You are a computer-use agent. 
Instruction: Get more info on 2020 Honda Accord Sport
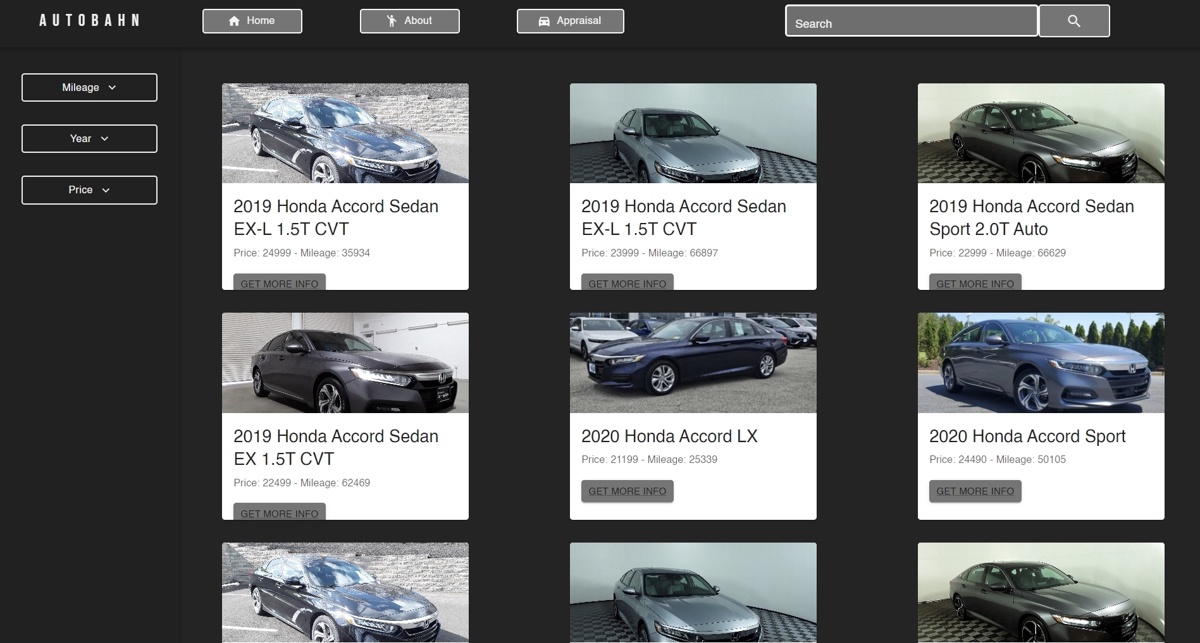click(975, 491)
